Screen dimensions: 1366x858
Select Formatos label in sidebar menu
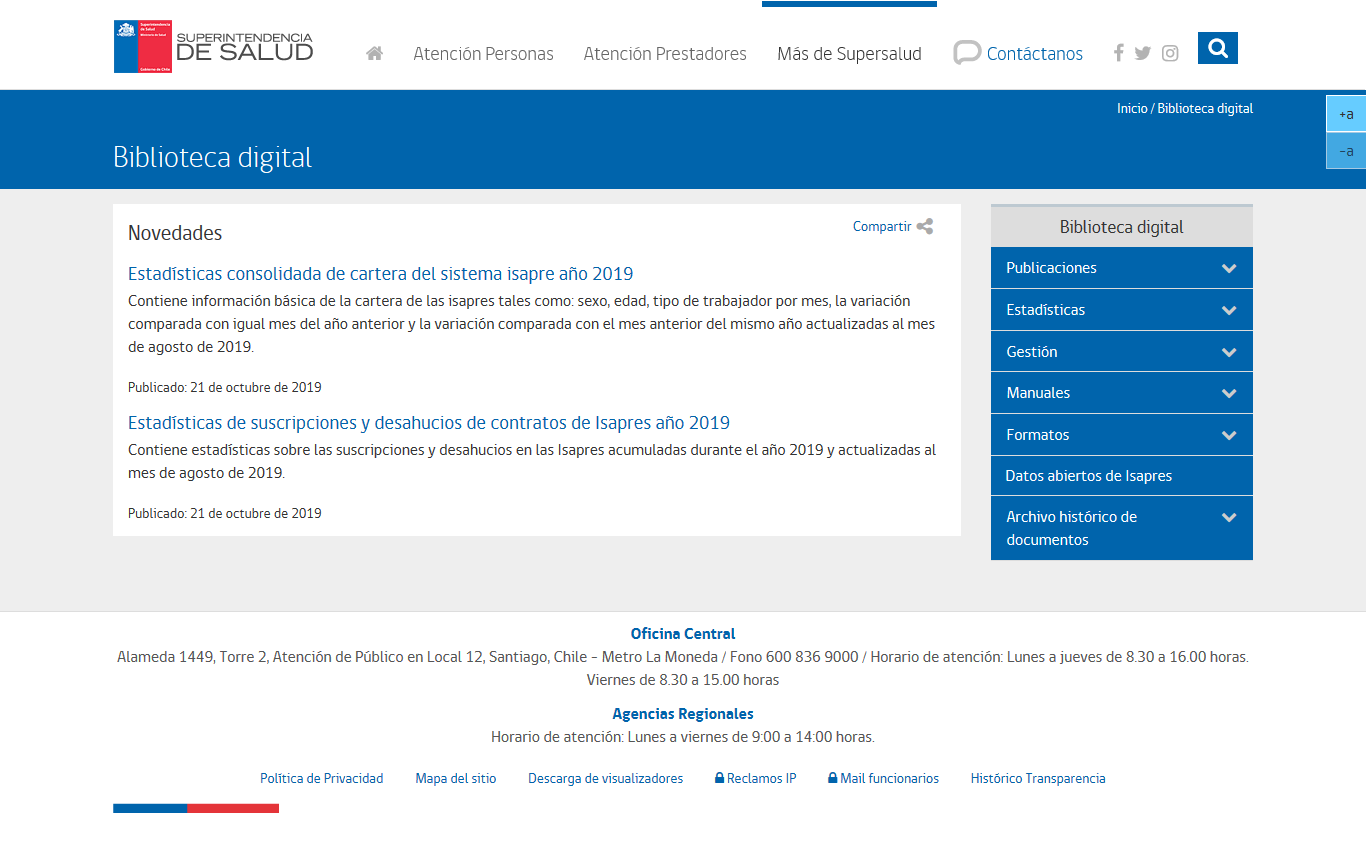(x=1037, y=435)
